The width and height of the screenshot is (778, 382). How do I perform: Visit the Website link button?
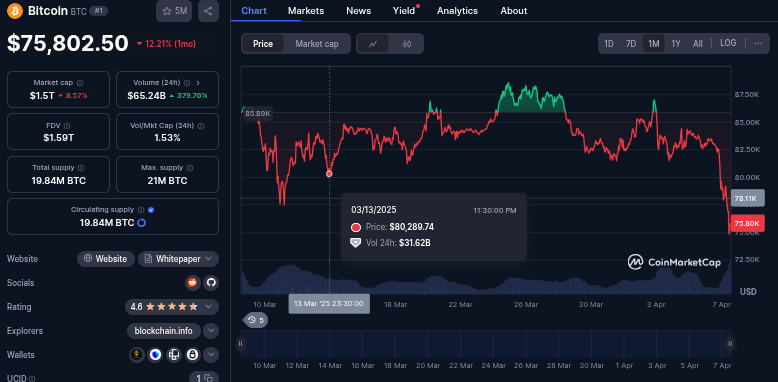[106, 259]
